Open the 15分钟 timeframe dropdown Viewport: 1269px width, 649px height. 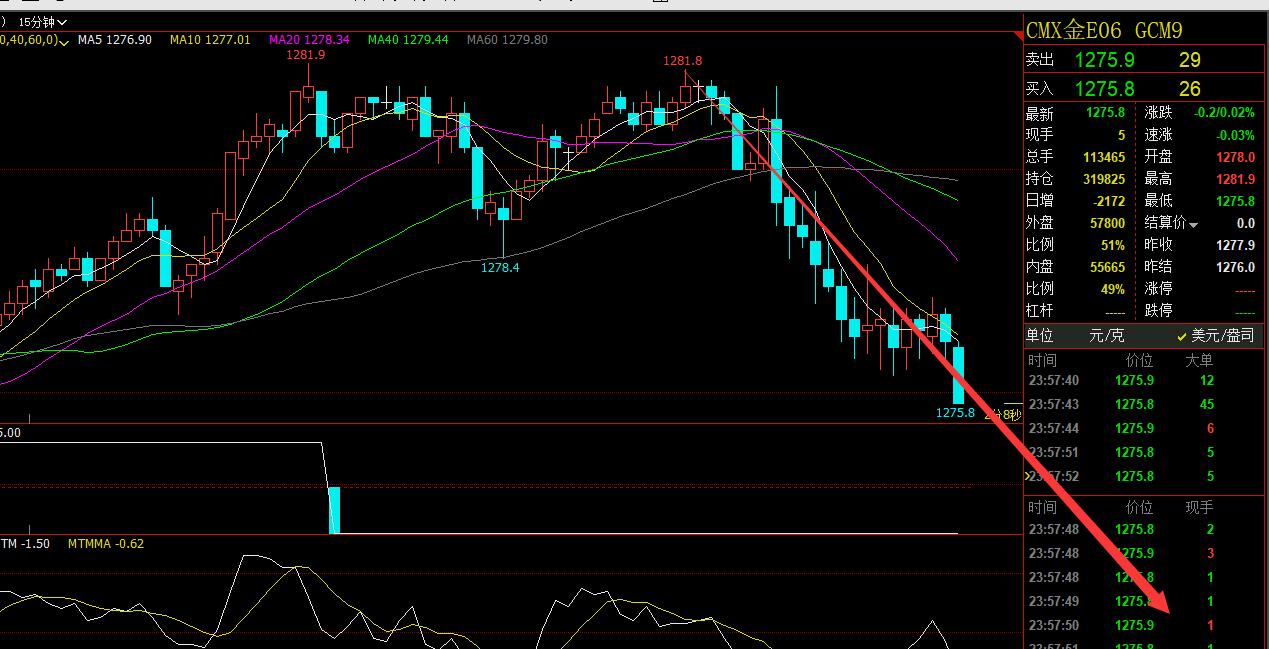[x=43, y=21]
